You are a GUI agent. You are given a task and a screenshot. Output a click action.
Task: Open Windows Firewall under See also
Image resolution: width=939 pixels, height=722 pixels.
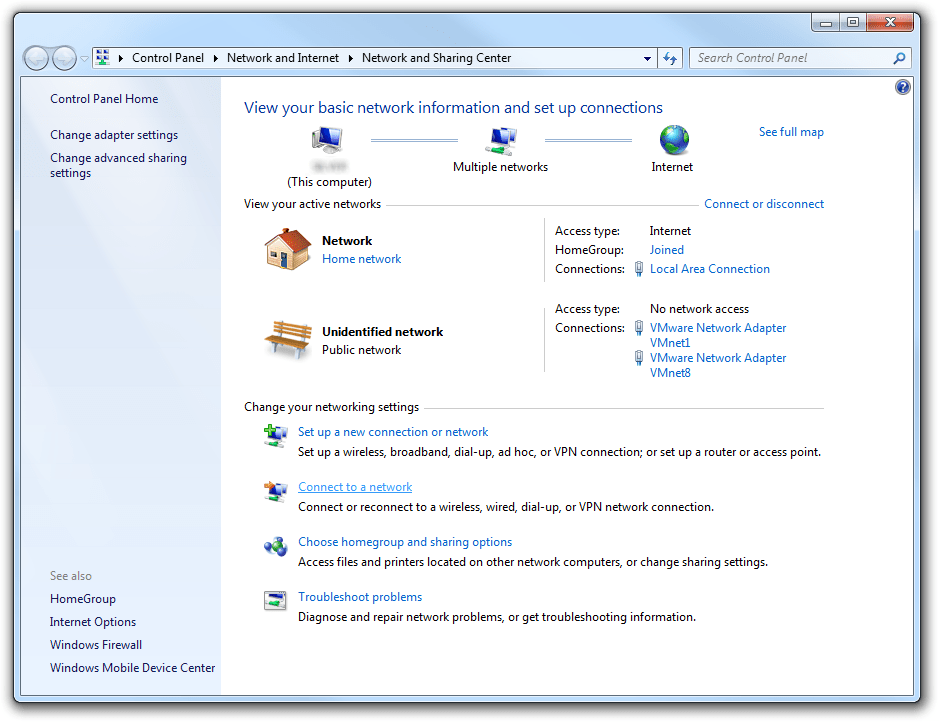(x=96, y=645)
